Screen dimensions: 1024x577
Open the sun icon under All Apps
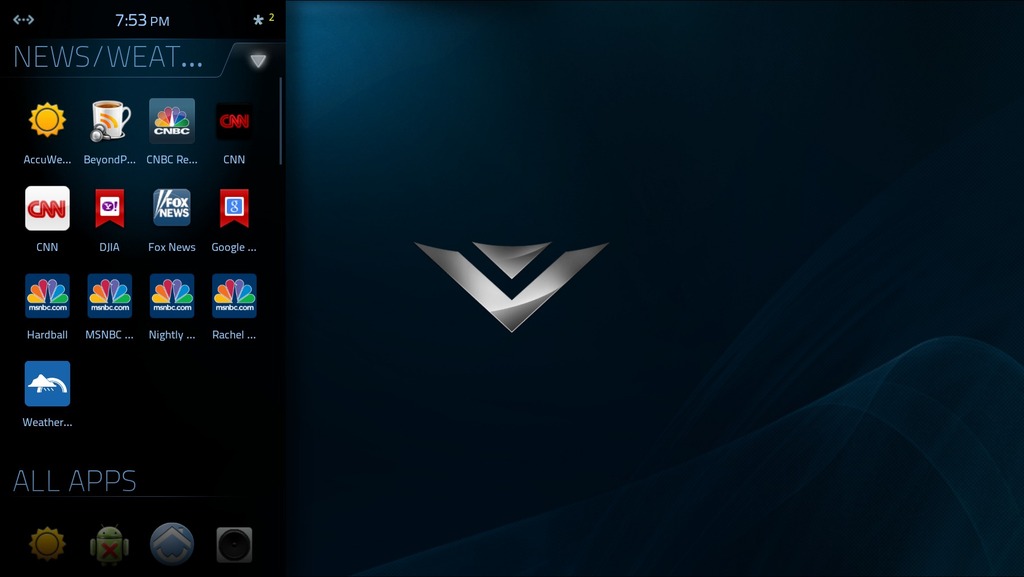click(x=47, y=544)
